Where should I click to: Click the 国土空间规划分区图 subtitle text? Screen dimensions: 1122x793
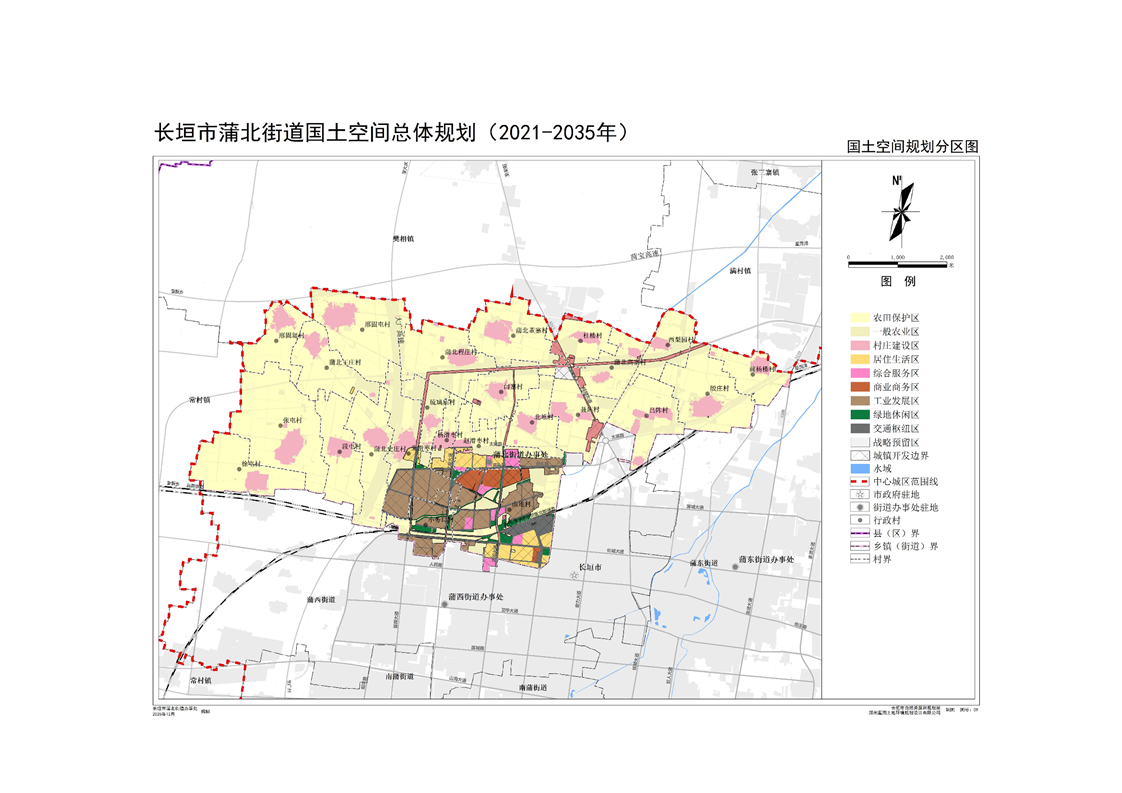pos(912,146)
